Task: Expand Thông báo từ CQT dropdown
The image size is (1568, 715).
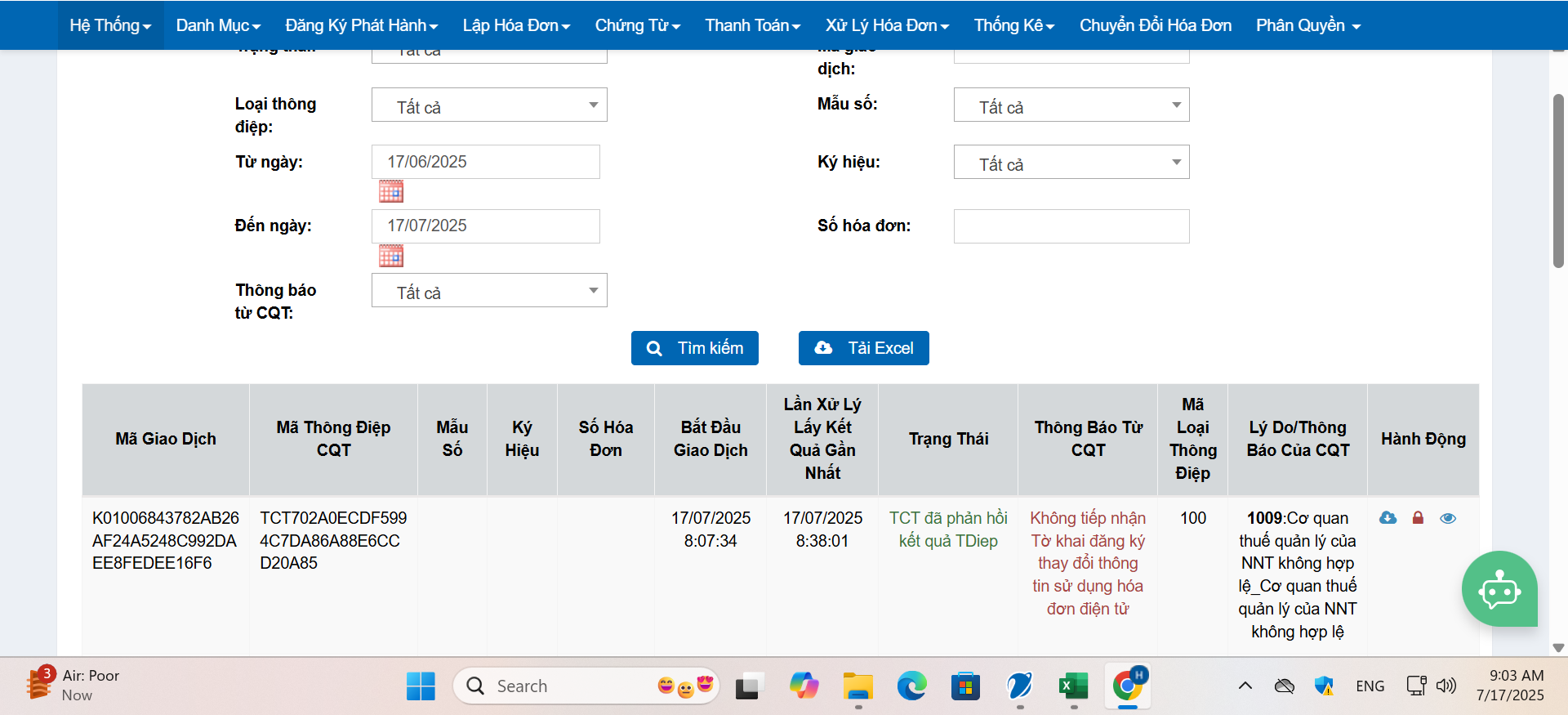Action: (489, 290)
